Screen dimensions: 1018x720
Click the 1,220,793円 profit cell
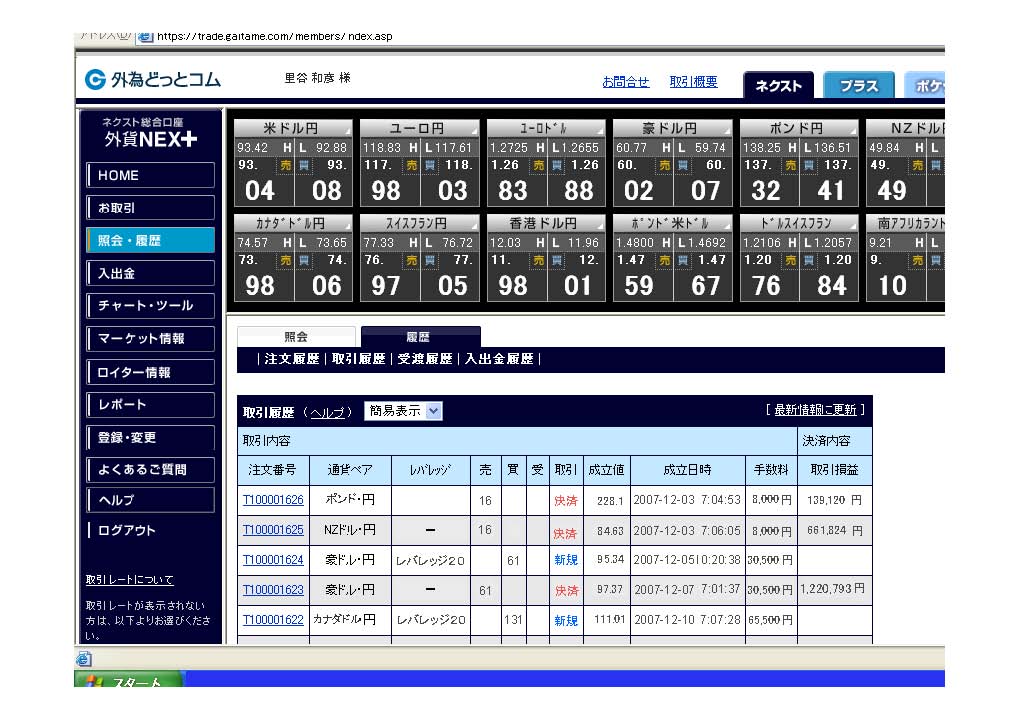(834, 590)
